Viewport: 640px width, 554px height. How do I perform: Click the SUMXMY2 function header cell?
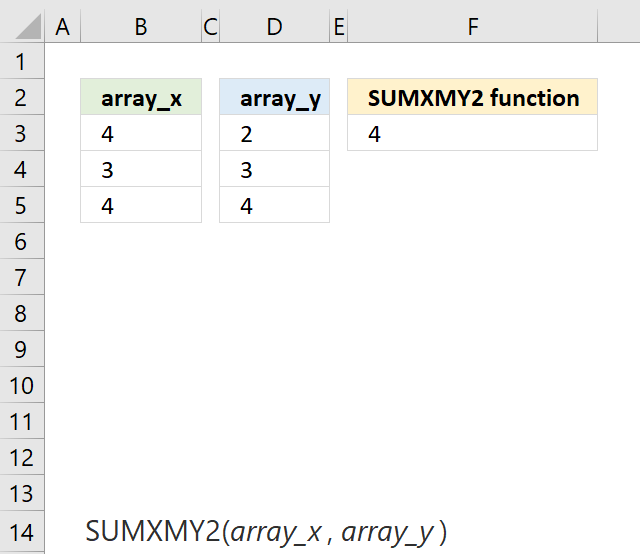click(472, 97)
